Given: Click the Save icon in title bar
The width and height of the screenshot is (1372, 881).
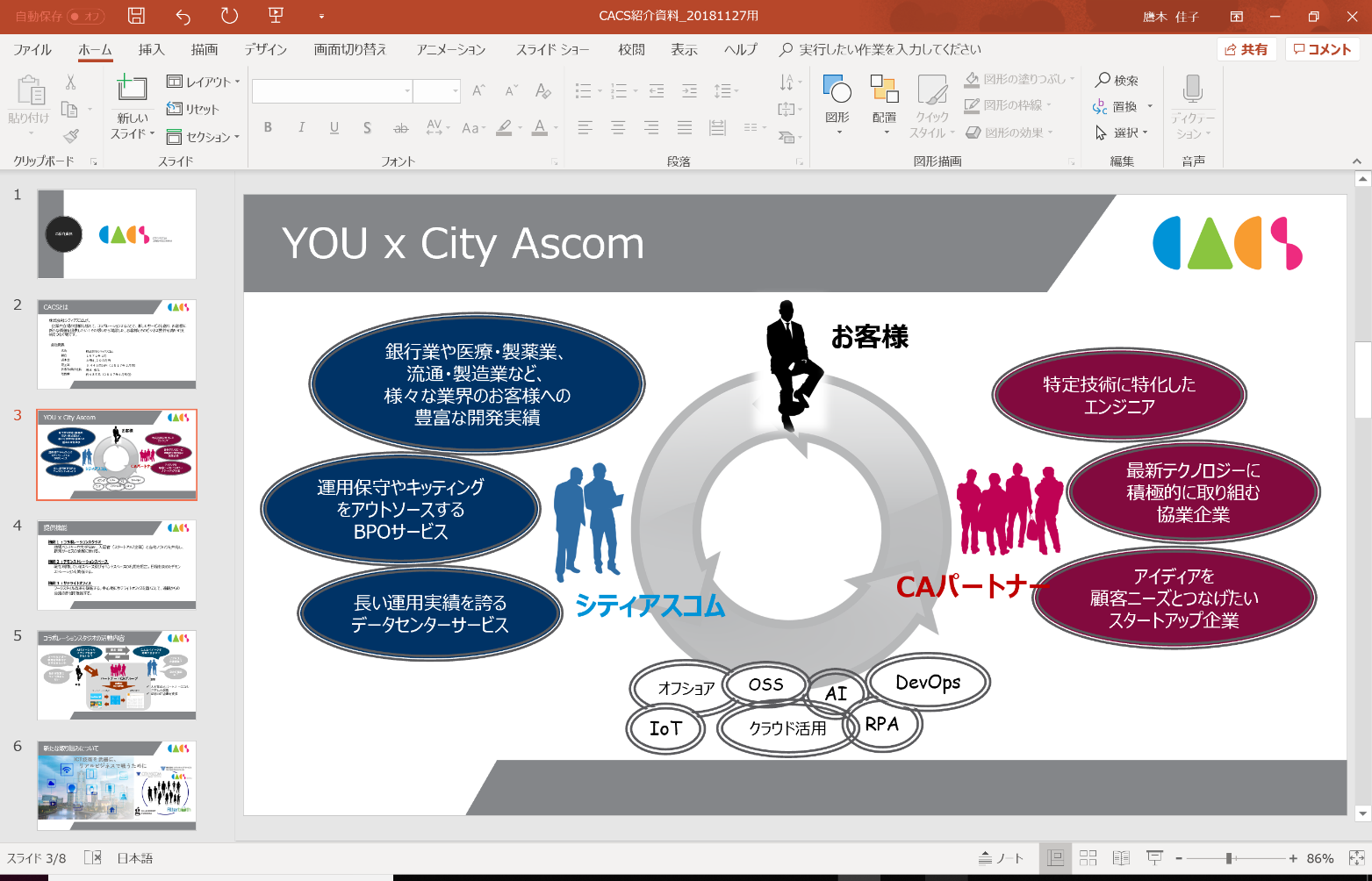Looking at the screenshot, I should coord(136,16).
